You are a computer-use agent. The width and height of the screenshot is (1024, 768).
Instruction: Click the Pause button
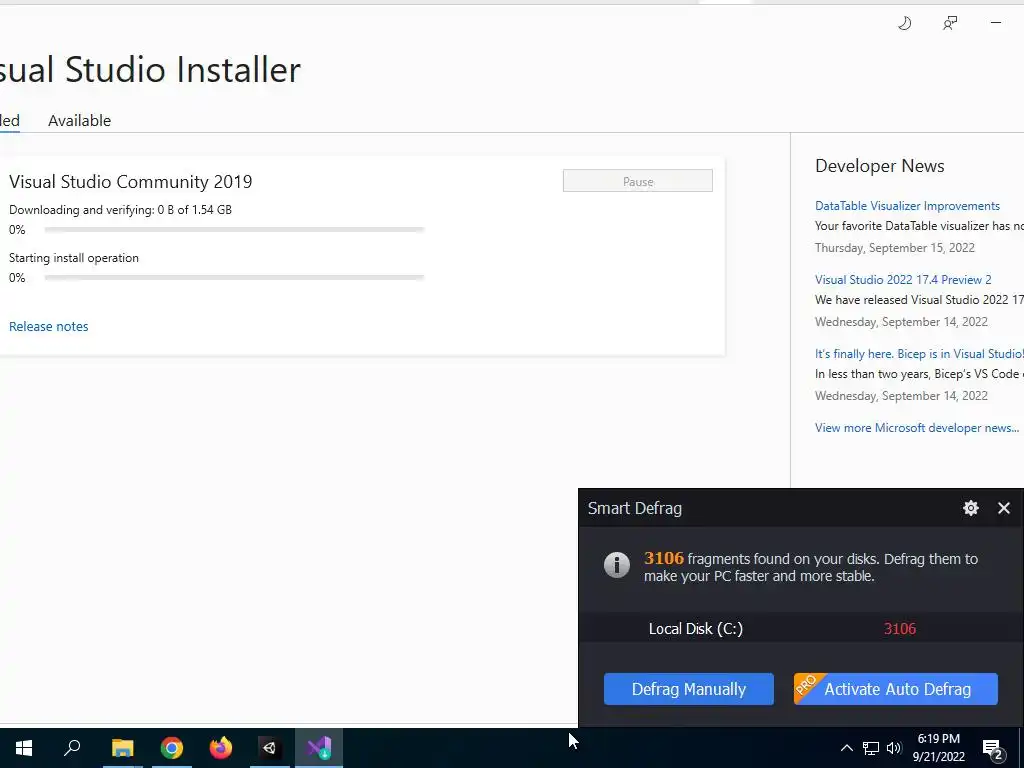pyautogui.click(x=637, y=181)
